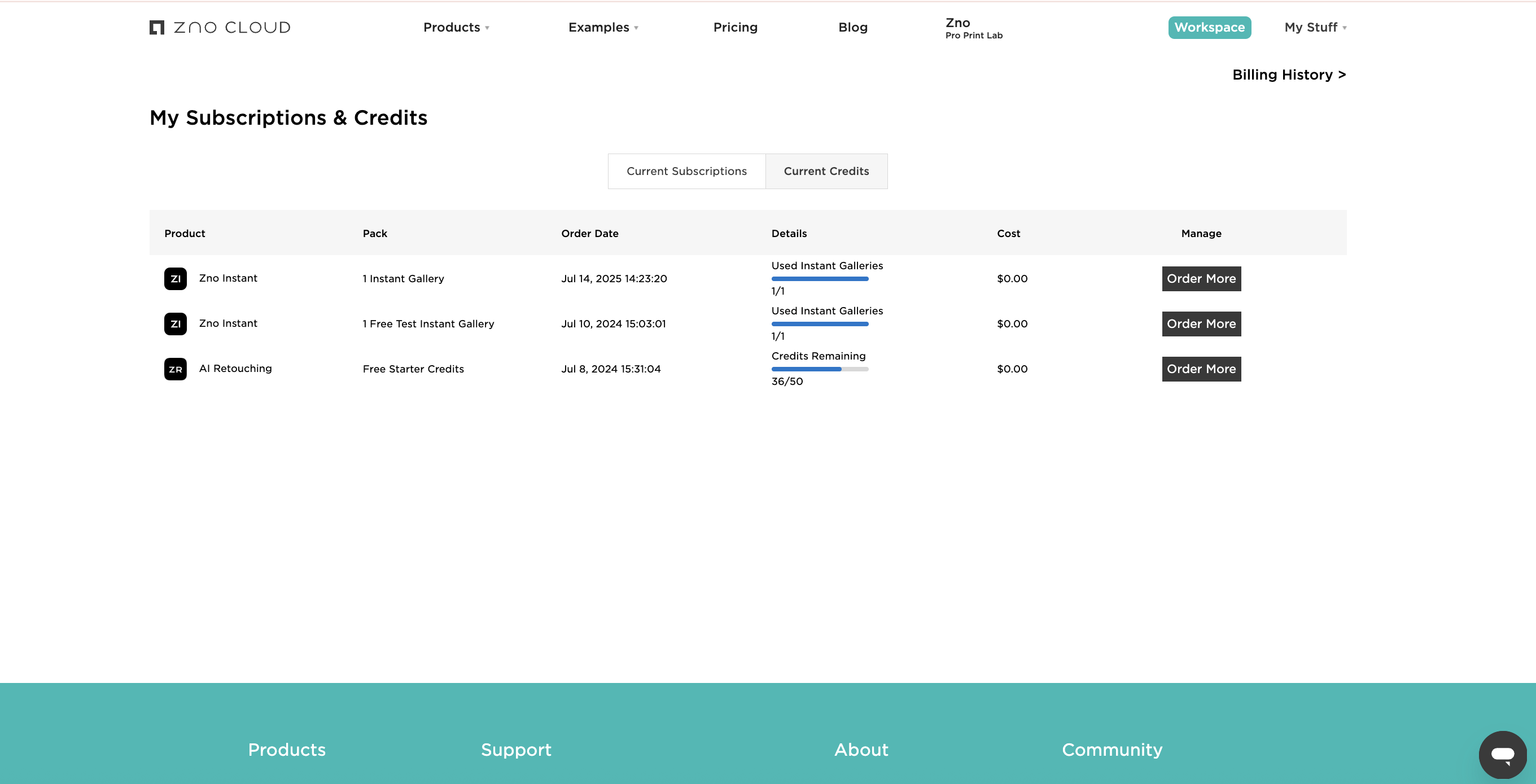Click order date Jul 14, 2025 14:23:20
Image resolution: width=1536 pixels, height=784 pixels.
pyautogui.click(x=614, y=278)
